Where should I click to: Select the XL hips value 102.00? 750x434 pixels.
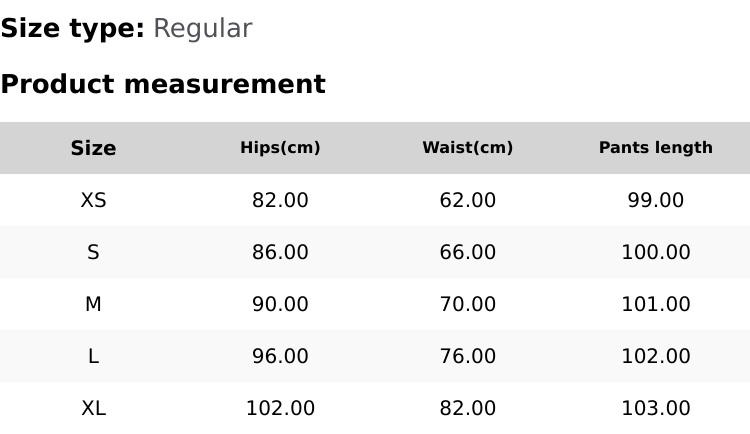coord(280,409)
